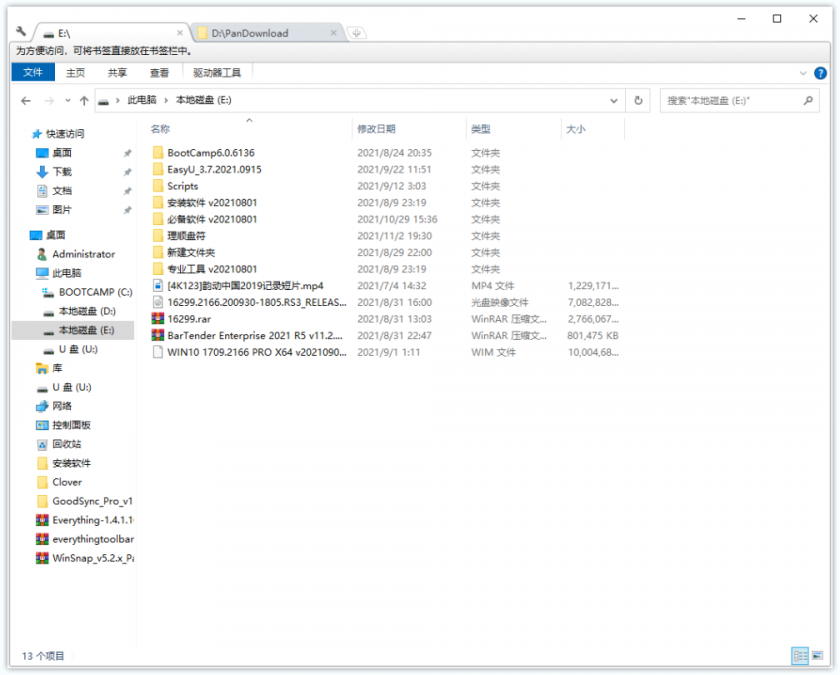Expand the ribbon using the chevron
This screenshot has width=840, height=675.
click(803, 73)
